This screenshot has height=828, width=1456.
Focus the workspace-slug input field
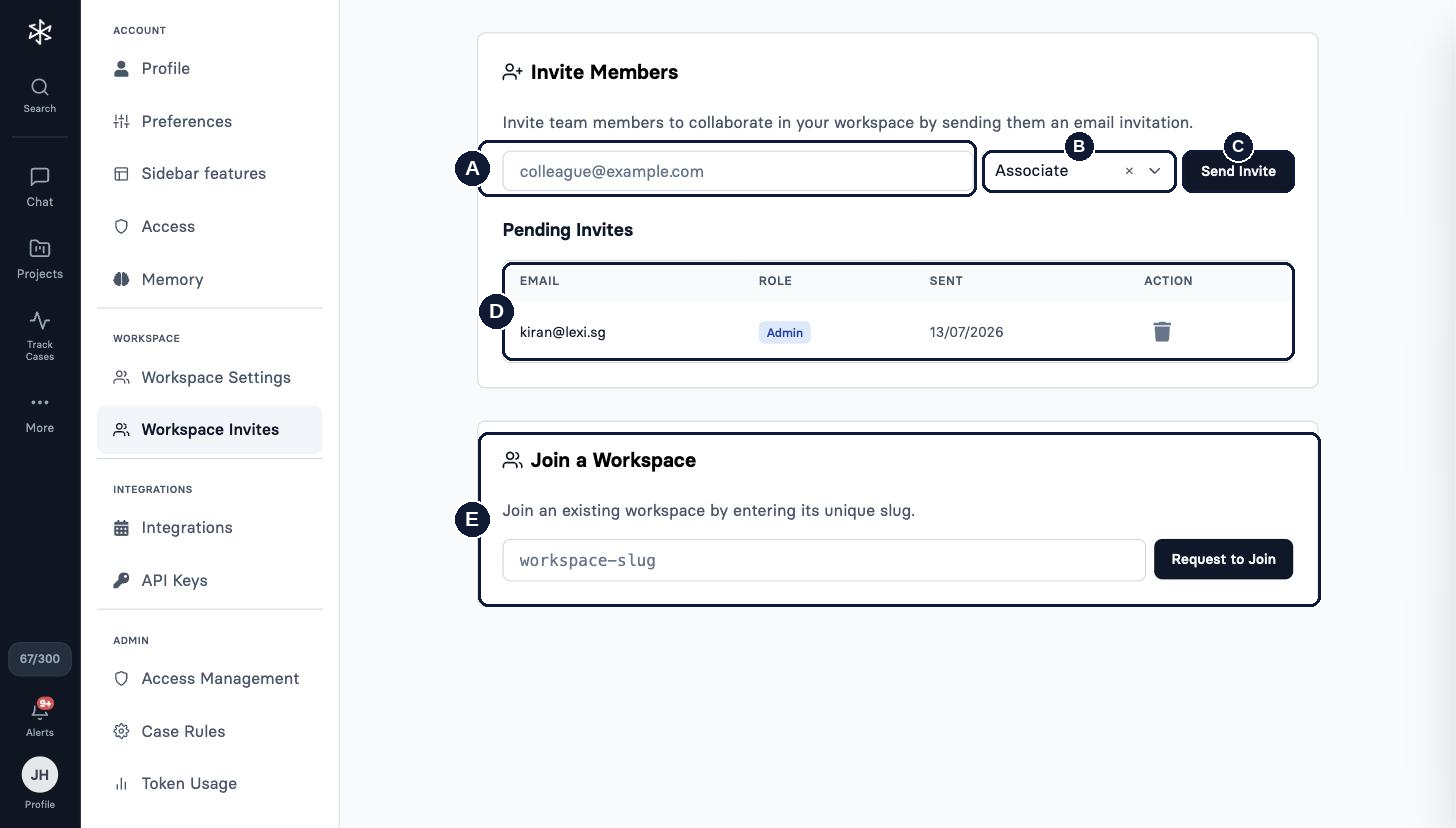pyautogui.click(x=824, y=560)
